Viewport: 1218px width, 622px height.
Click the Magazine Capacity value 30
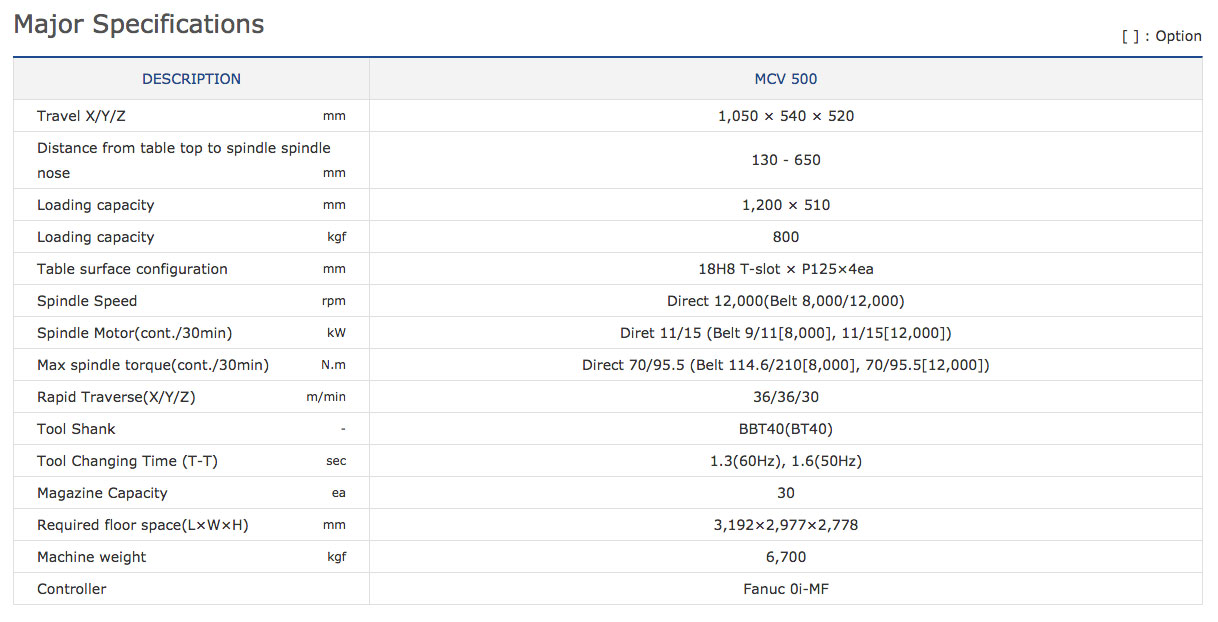tap(785, 493)
